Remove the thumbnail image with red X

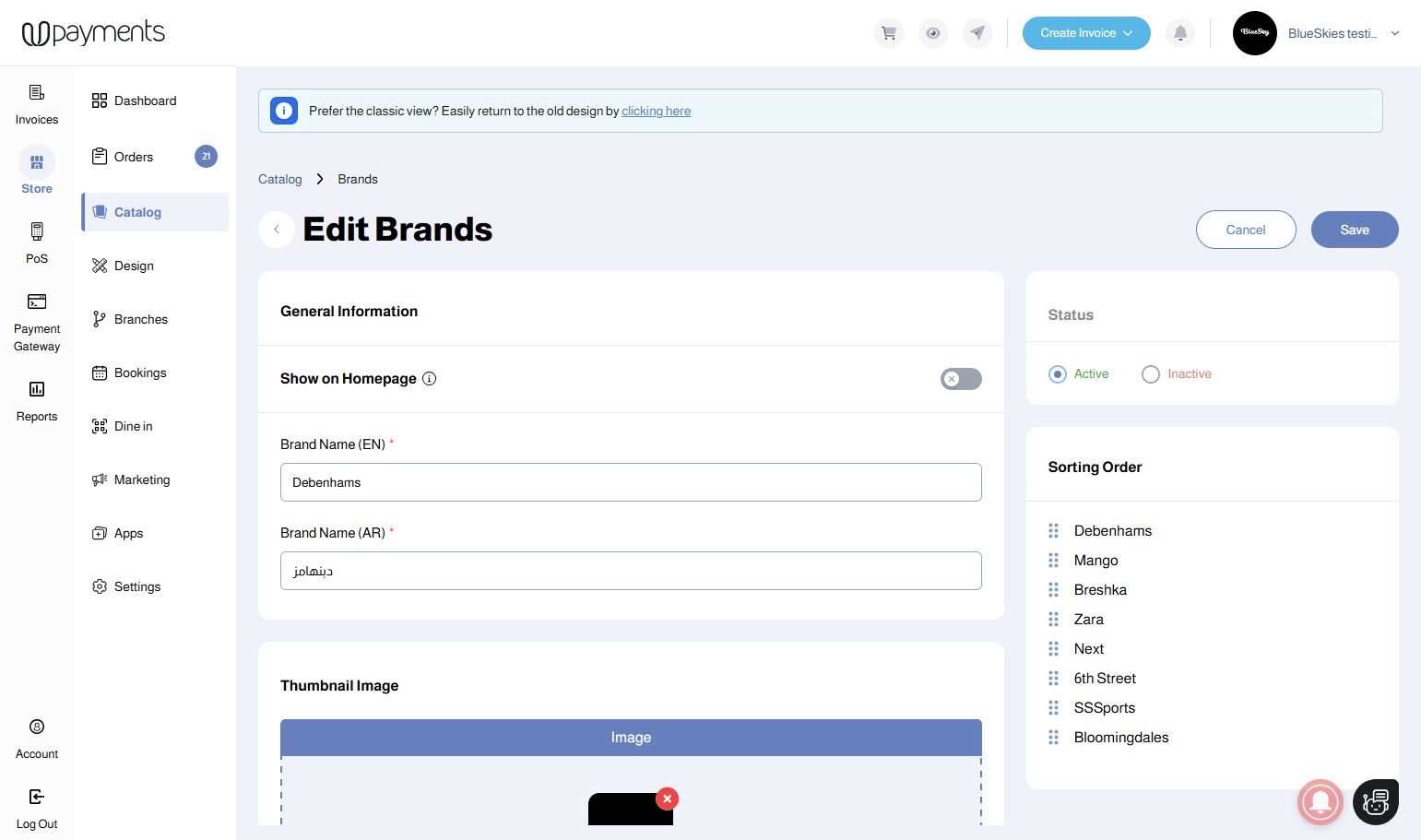[668, 799]
